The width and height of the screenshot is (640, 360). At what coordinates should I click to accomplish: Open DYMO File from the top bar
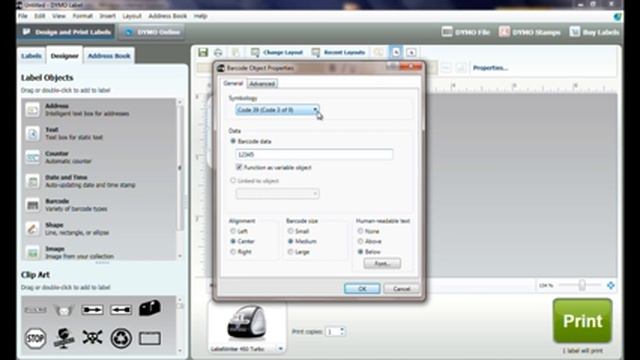(x=466, y=32)
